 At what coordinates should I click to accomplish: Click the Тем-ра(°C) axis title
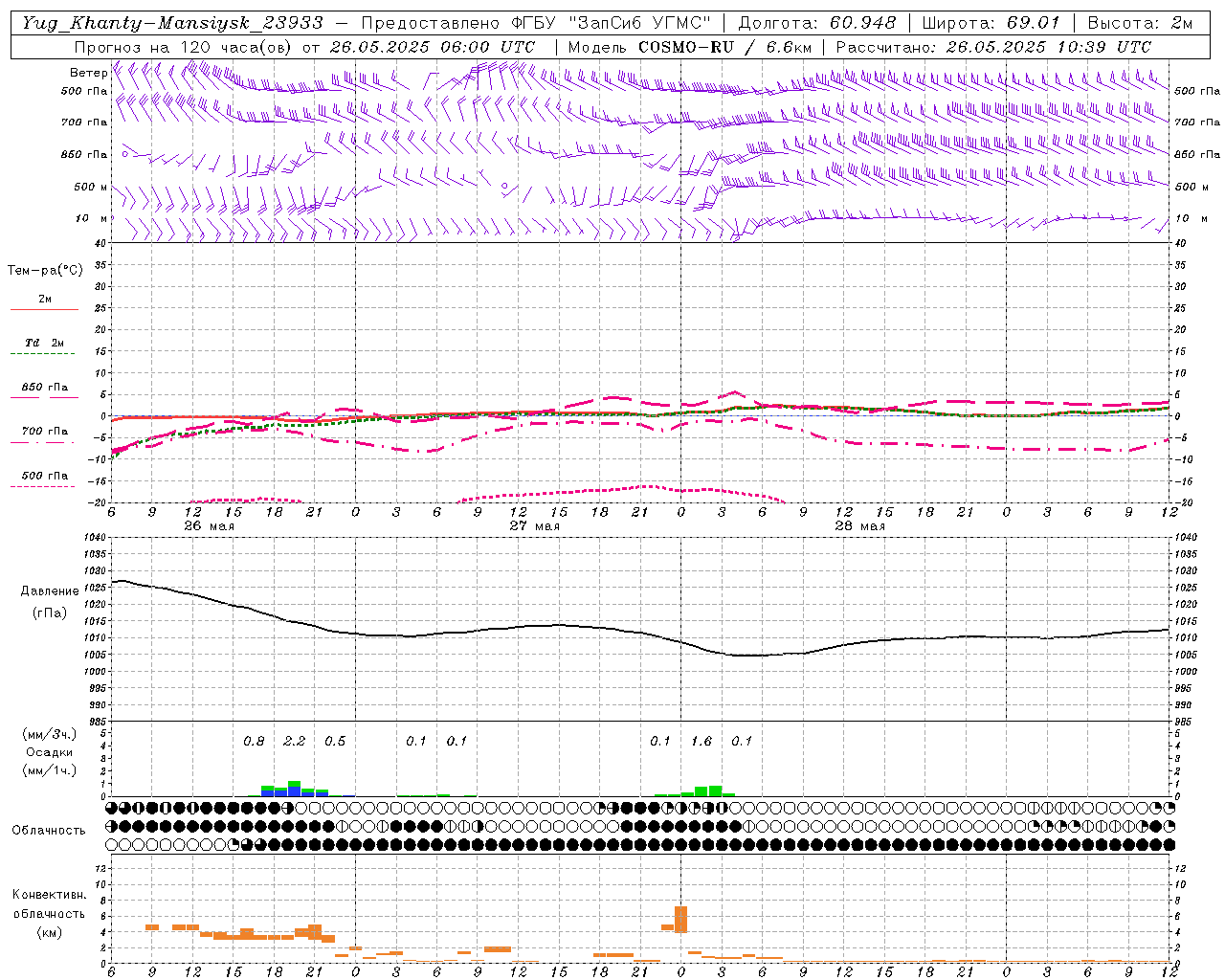(x=45, y=271)
